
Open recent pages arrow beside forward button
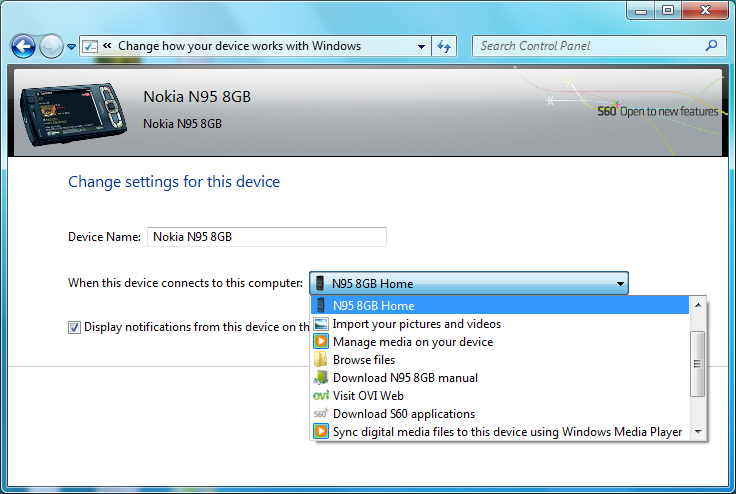[x=71, y=47]
